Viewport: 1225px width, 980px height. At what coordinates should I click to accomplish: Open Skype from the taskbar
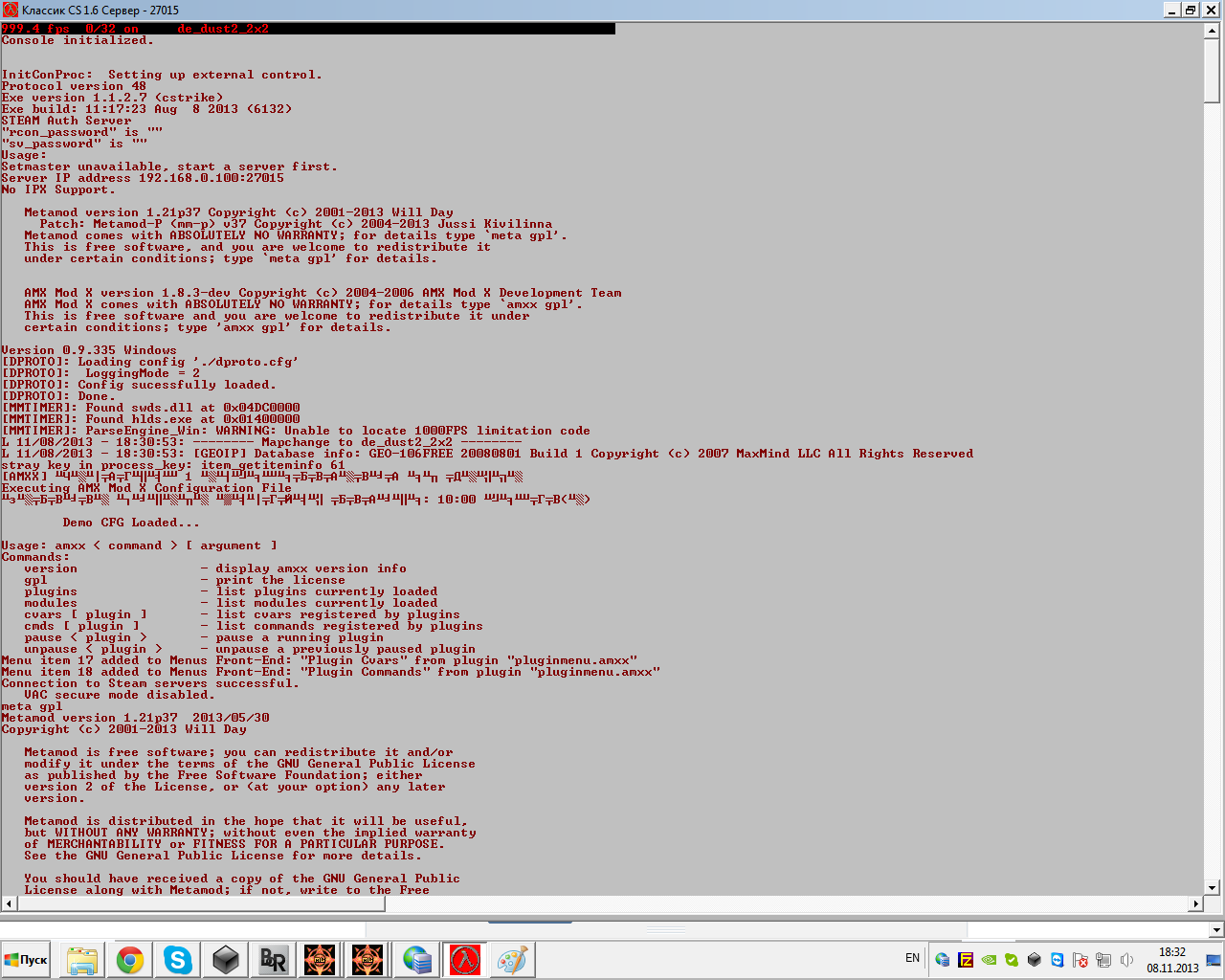(x=177, y=960)
